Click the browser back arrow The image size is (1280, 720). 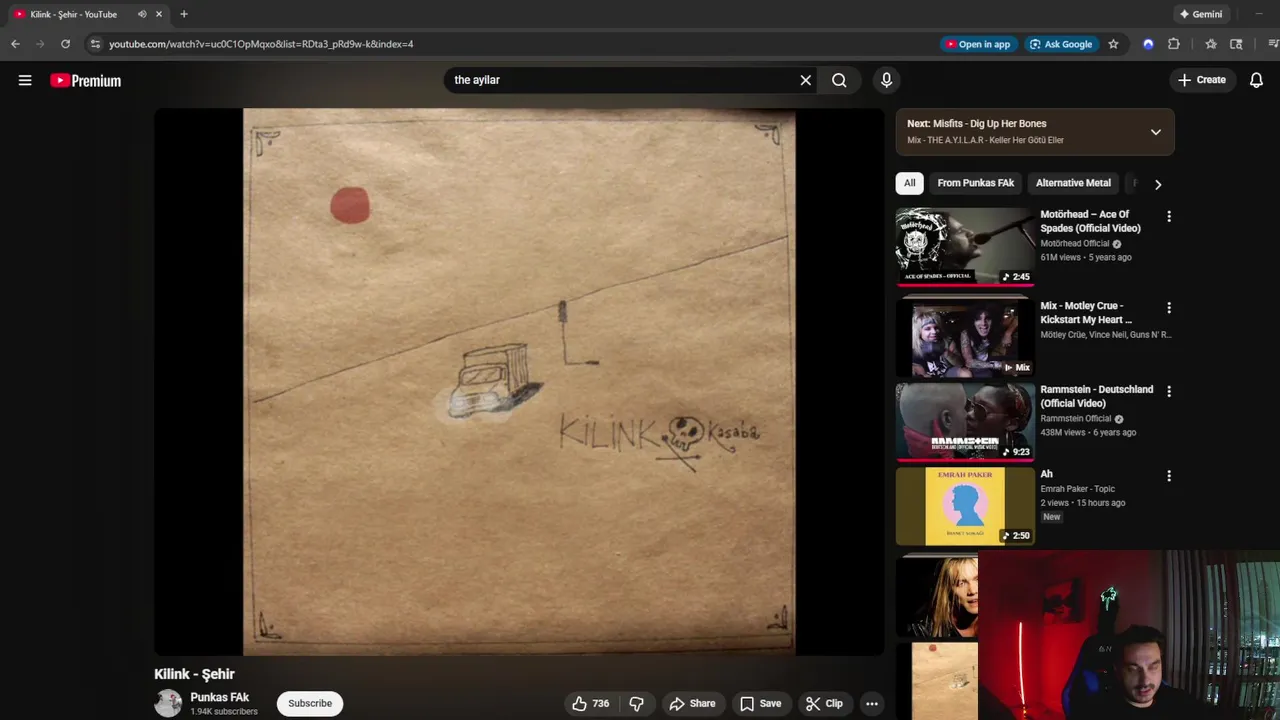click(x=15, y=44)
